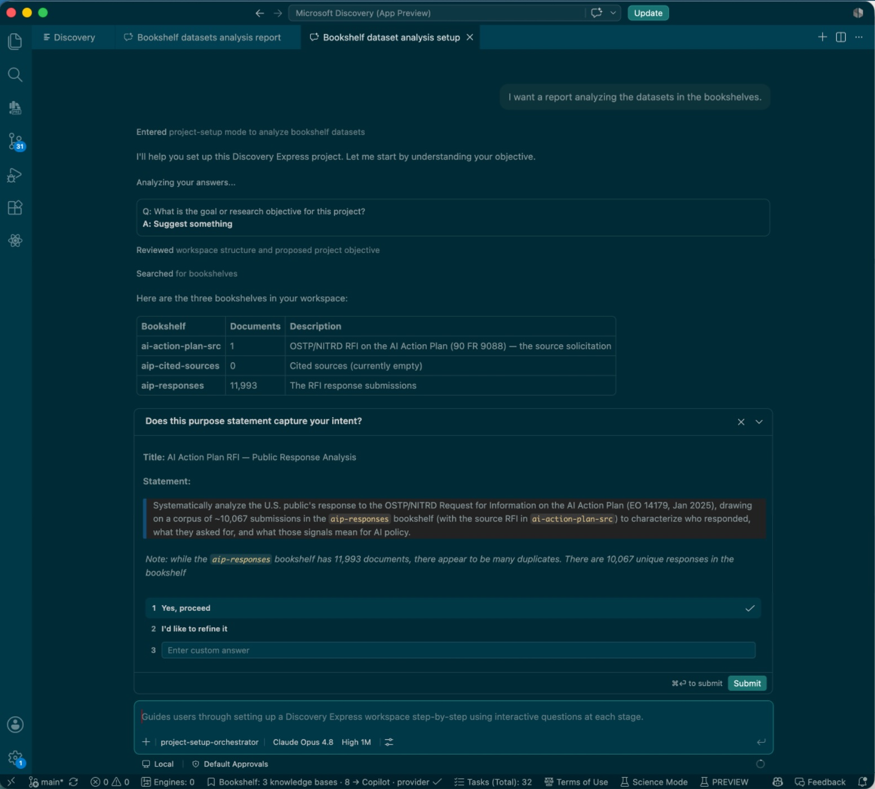Open the Search magnifier in activity bar
Viewport: 875px width, 789px height.
(x=15, y=74)
